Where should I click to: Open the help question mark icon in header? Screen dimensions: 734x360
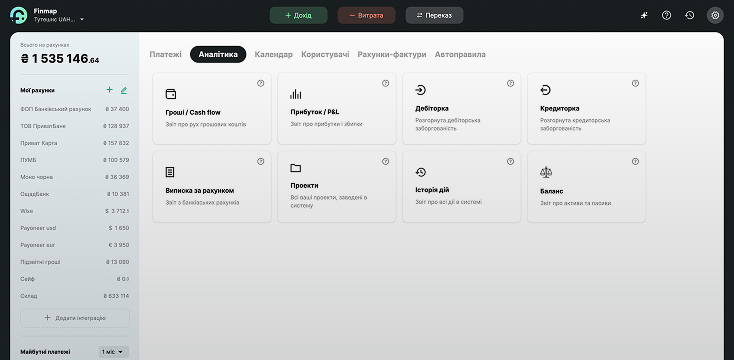(x=667, y=15)
